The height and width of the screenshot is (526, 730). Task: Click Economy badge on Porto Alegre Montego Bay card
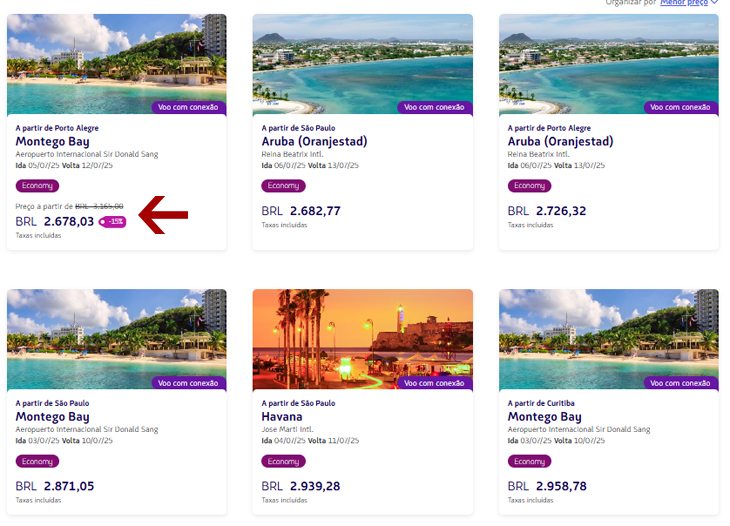(37, 186)
